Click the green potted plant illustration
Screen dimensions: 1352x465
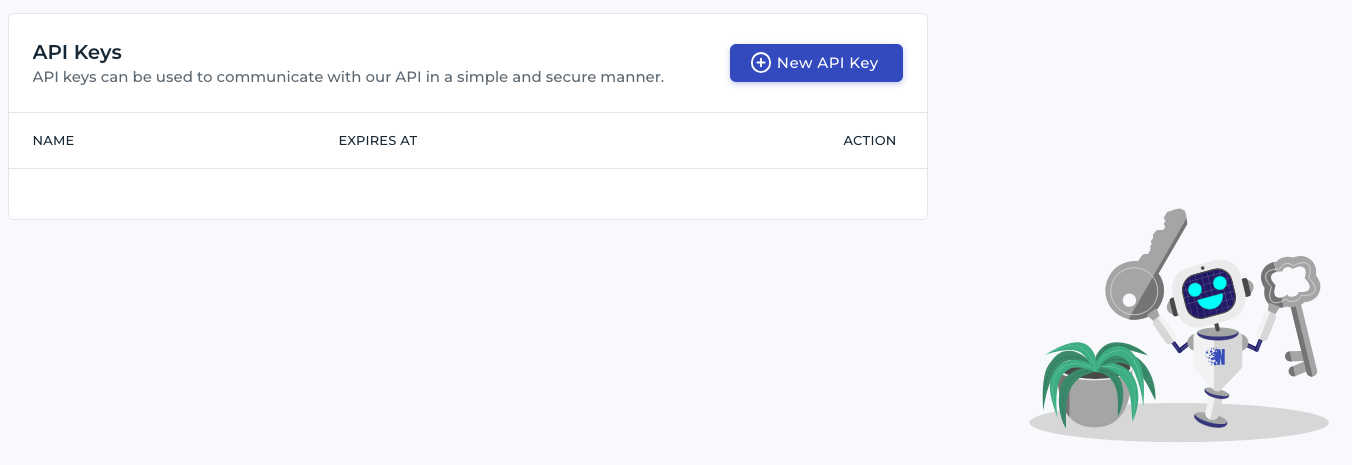pos(1098,384)
